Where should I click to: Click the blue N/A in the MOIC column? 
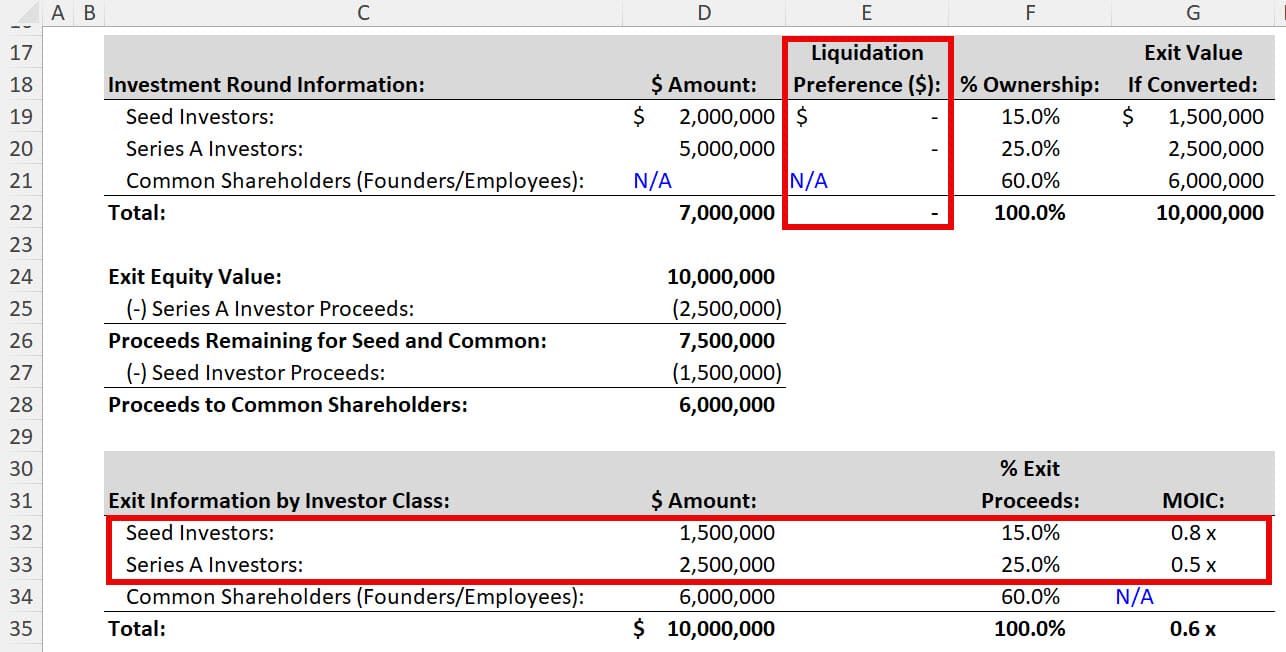click(x=1134, y=597)
